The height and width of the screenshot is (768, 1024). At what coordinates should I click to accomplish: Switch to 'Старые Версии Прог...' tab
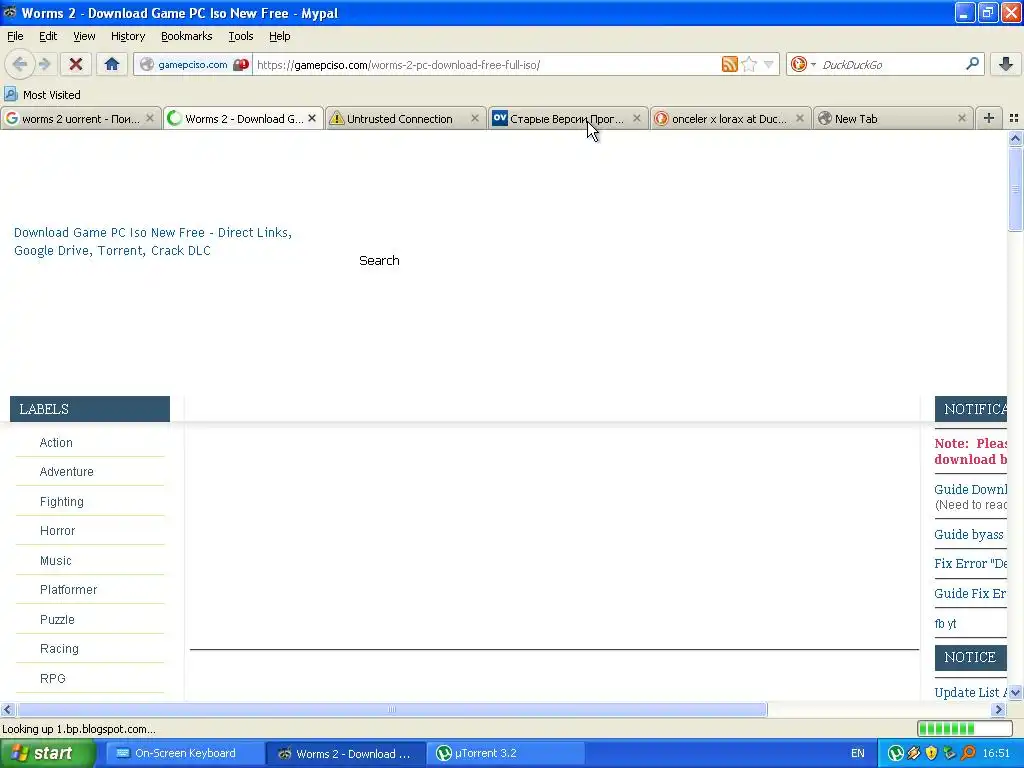tap(568, 118)
